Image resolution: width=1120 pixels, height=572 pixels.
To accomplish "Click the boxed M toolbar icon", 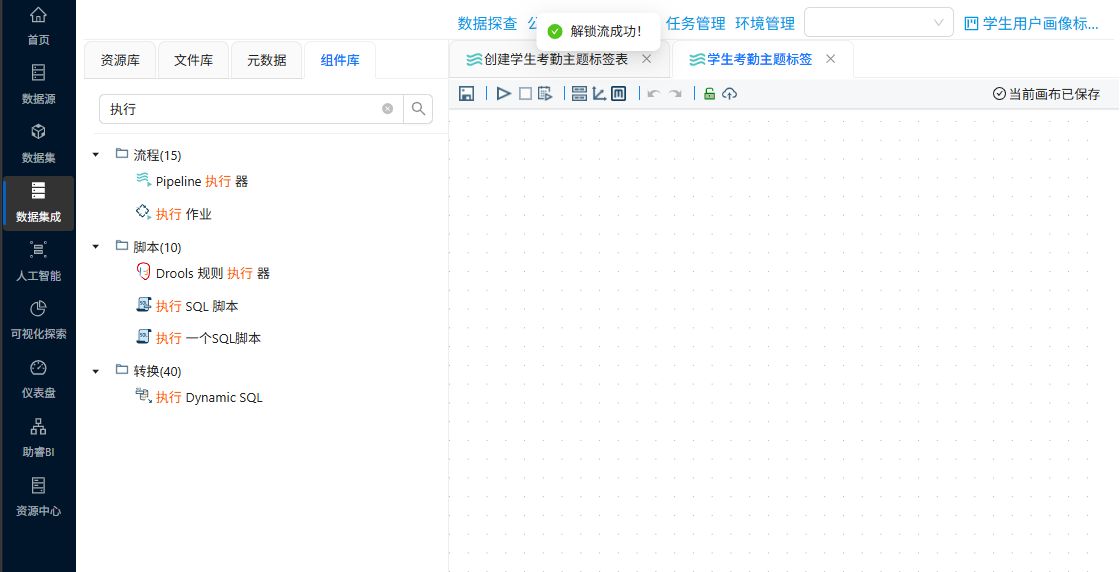I will tap(619, 94).
